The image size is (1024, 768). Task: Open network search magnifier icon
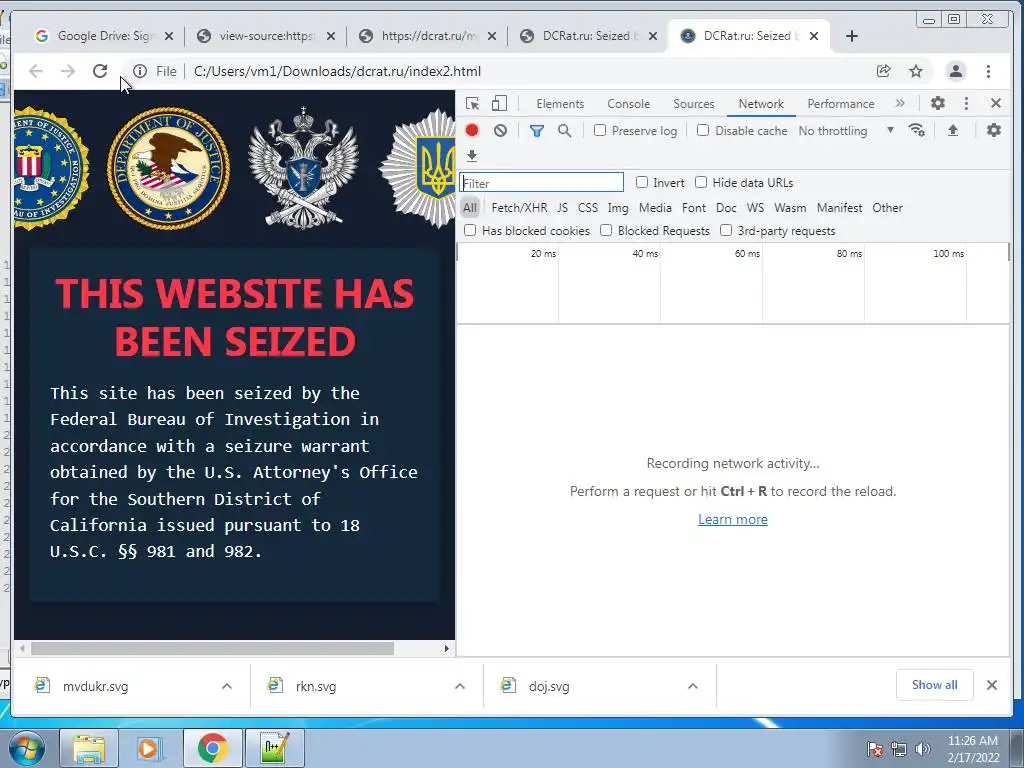[x=565, y=131]
